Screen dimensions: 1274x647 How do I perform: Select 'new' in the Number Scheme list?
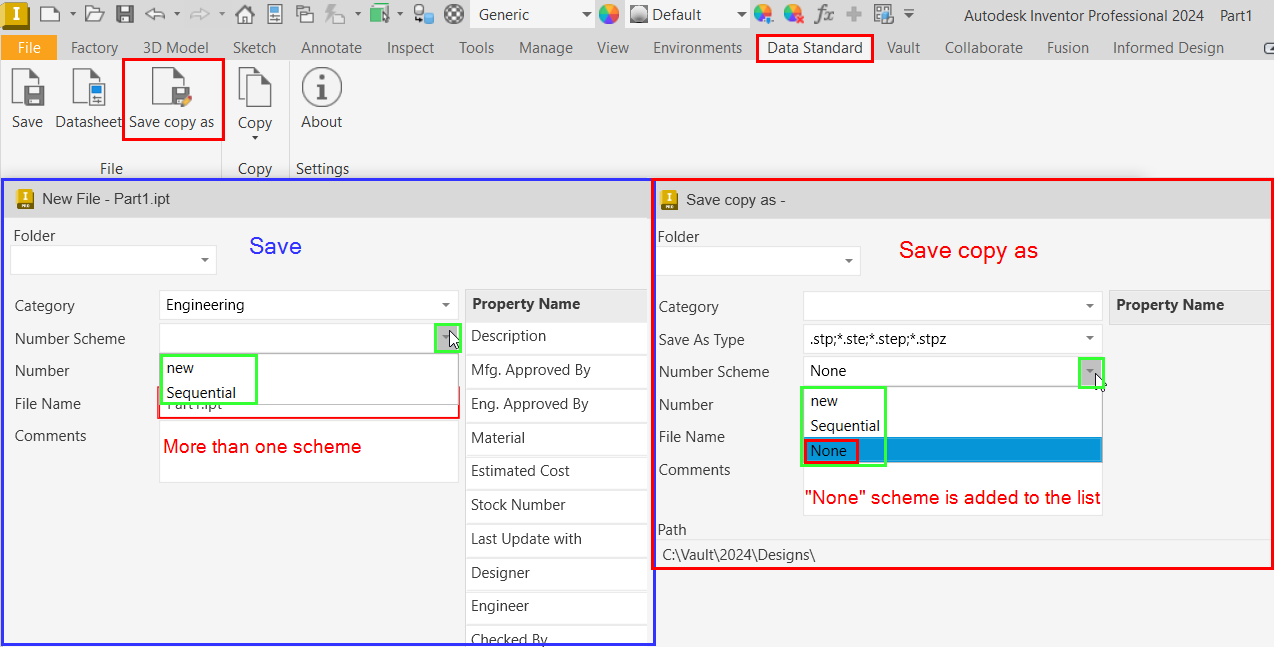181,368
